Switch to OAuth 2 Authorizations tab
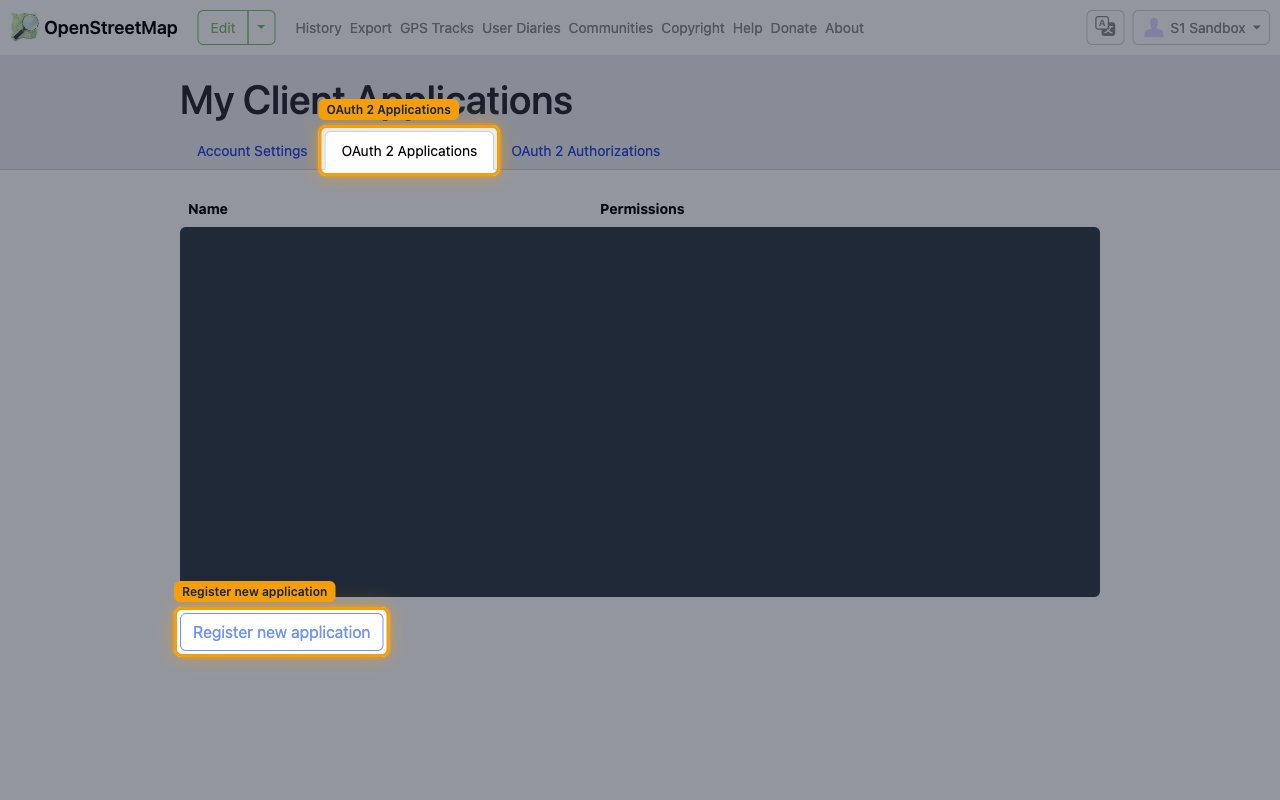The width and height of the screenshot is (1280, 800). 586,151
